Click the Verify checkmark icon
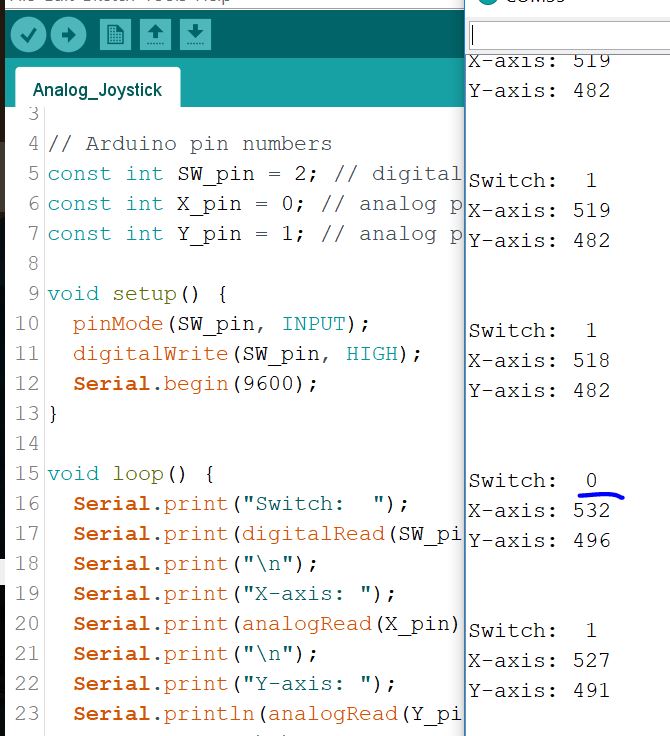Screen dimensions: 670x736 point(28,36)
